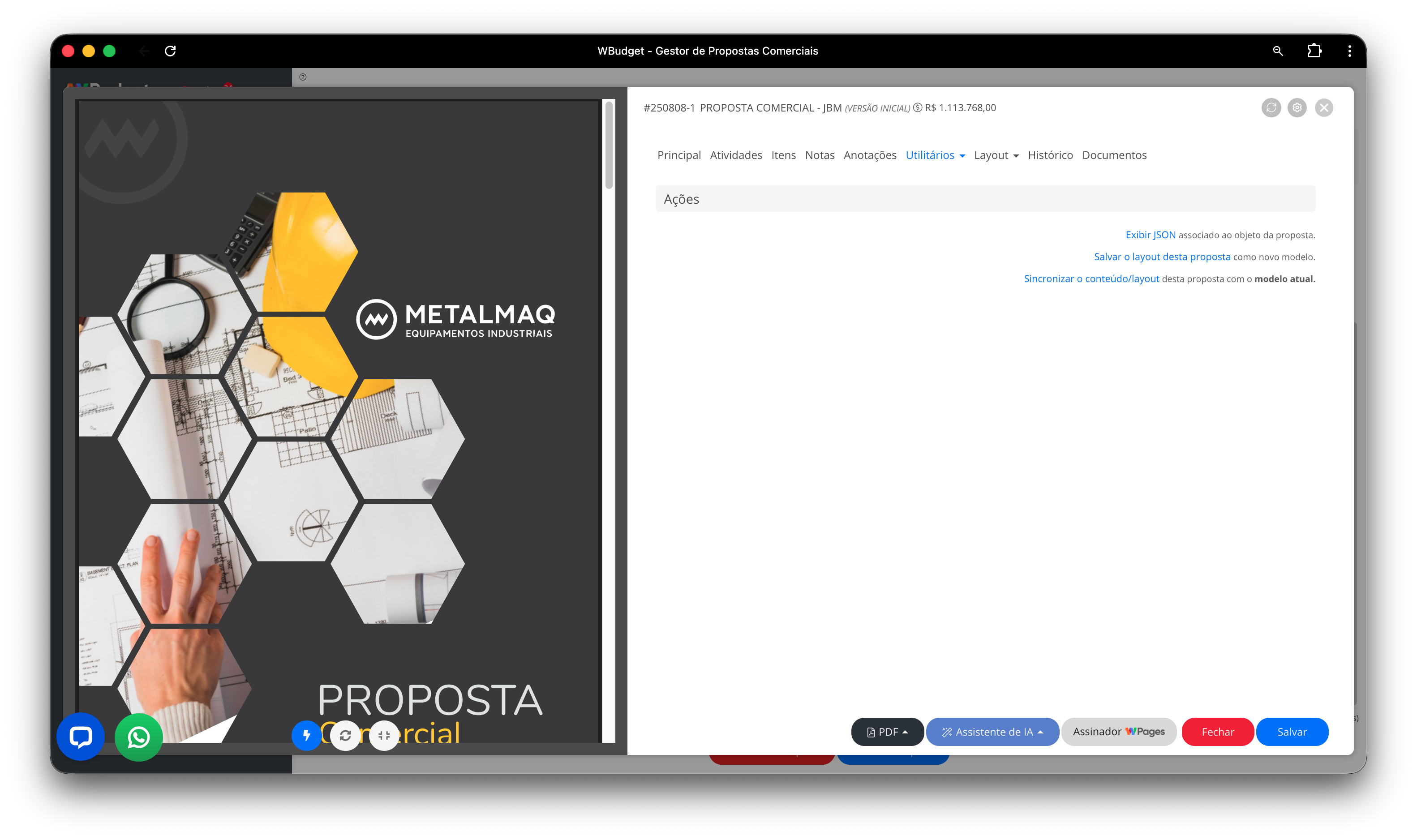Image resolution: width=1417 pixels, height=840 pixels.
Task: Expand the Layout dropdown tab
Action: click(996, 155)
